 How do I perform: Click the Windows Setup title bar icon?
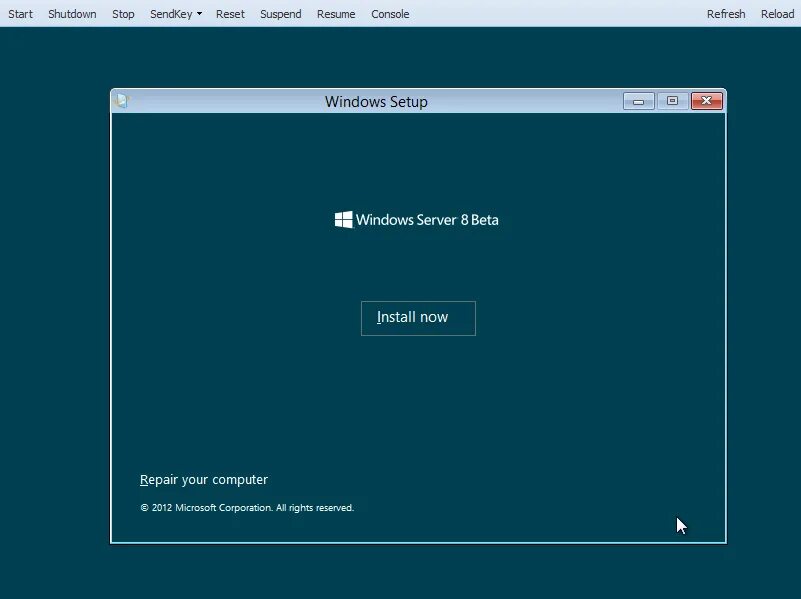click(x=122, y=101)
